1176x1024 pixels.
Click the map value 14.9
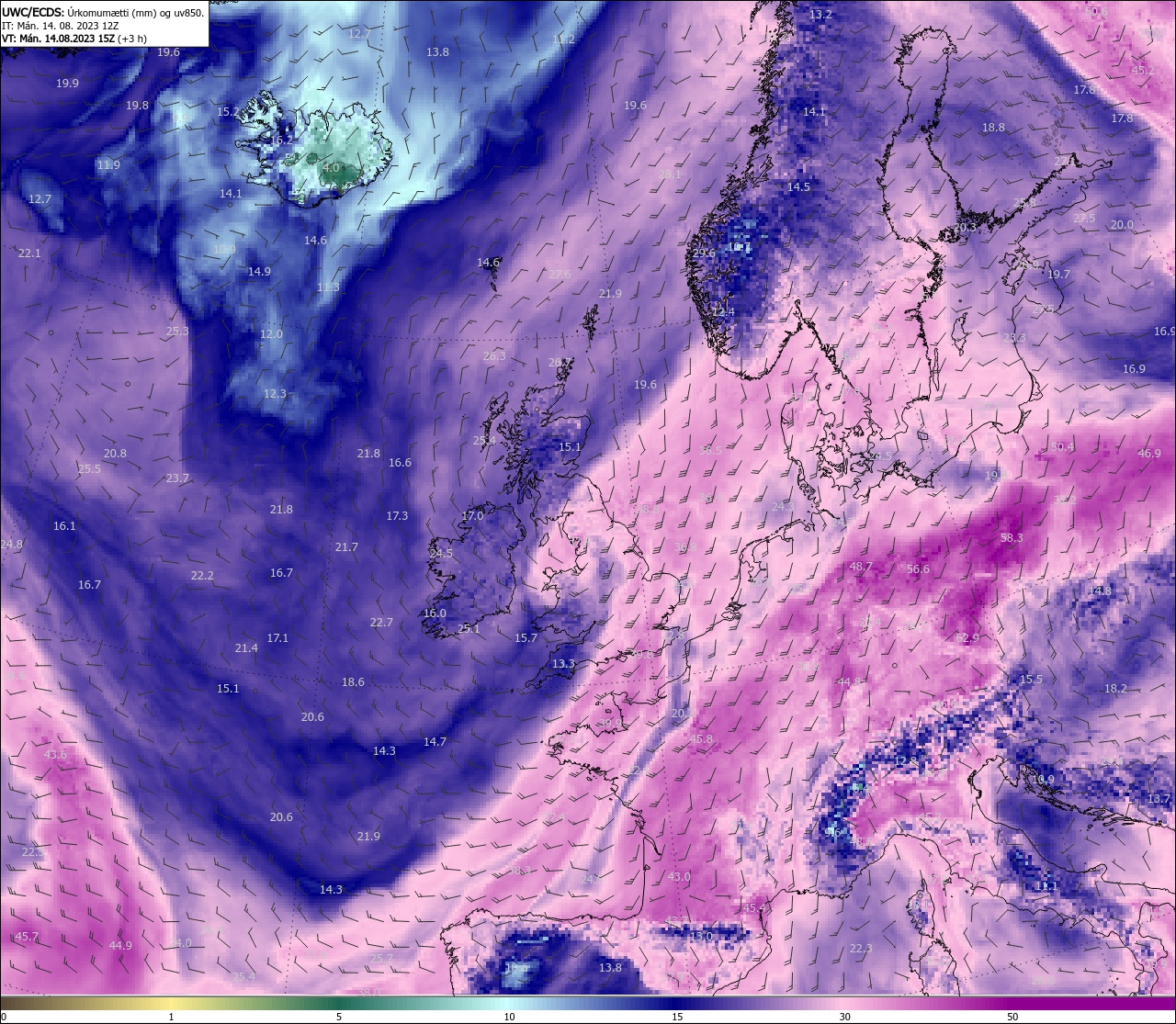click(x=259, y=272)
